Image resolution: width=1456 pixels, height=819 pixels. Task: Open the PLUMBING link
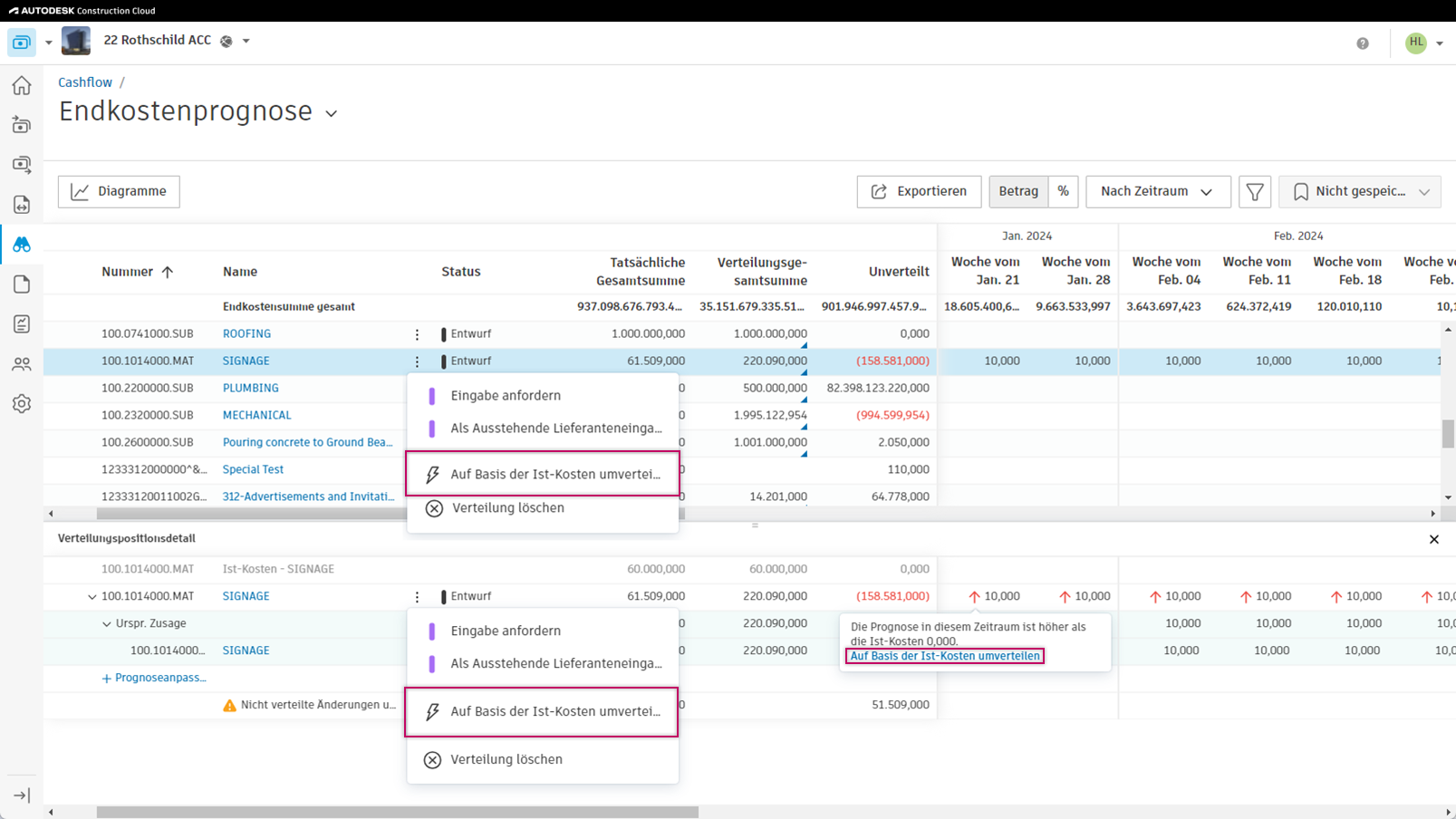point(250,389)
